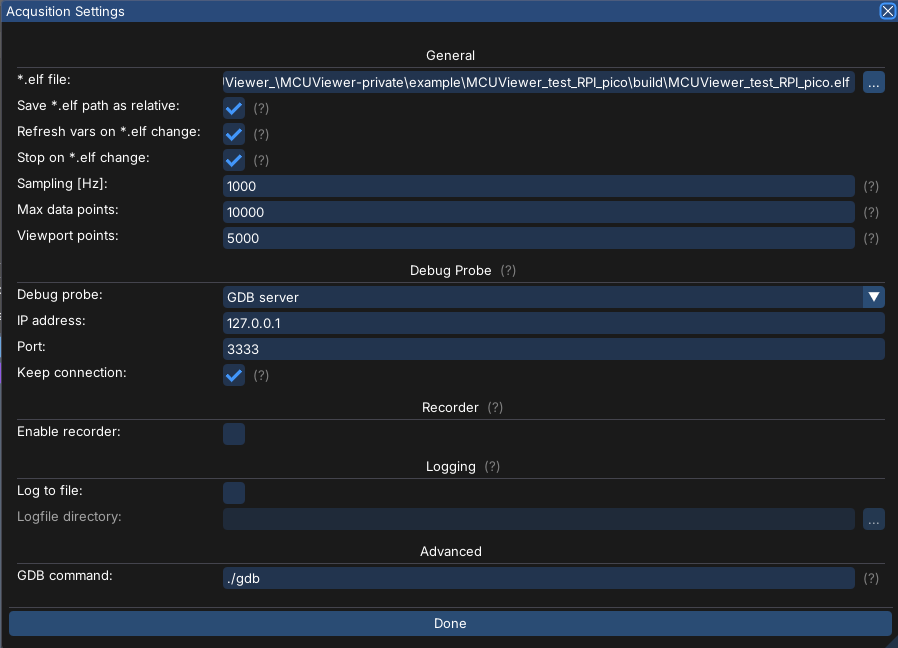
Task: Click the help marker beside Max data points
Action: 871,212
